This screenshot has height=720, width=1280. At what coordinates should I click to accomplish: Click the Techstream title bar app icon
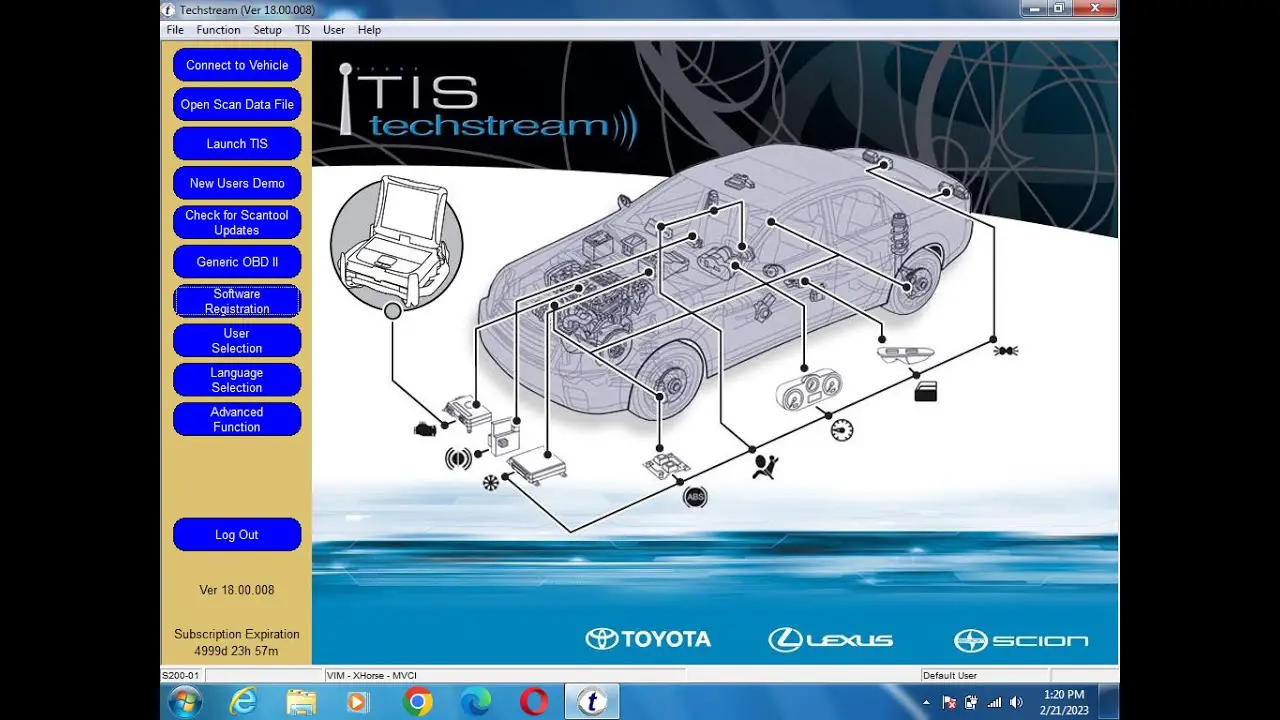click(169, 10)
